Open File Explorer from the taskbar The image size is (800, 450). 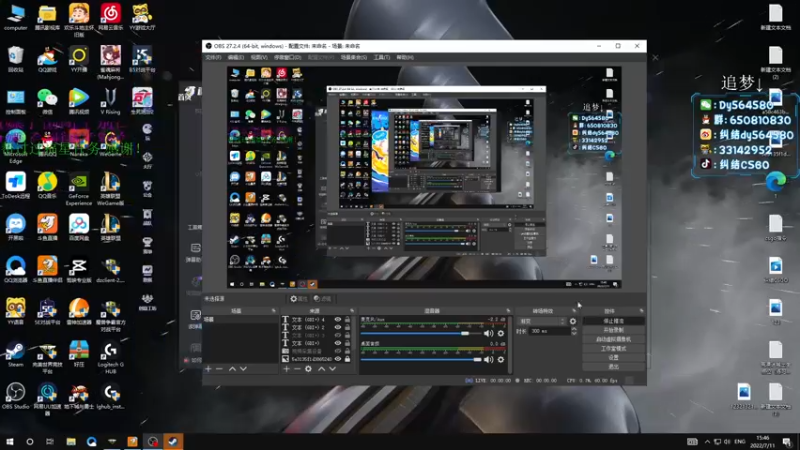click(x=71, y=442)
